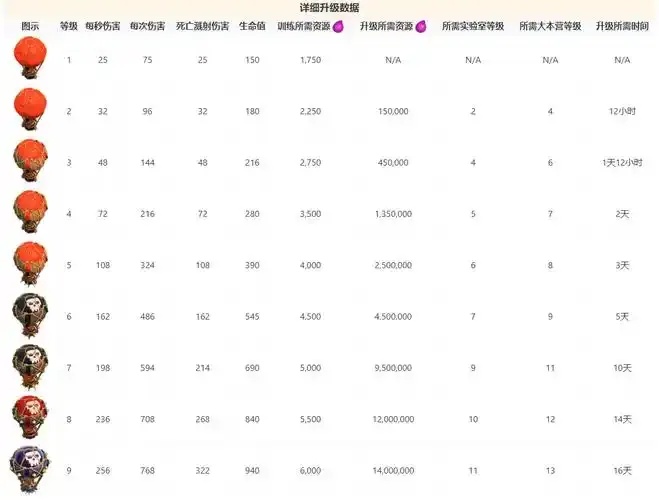Click the level 2 balloon image

30,109
